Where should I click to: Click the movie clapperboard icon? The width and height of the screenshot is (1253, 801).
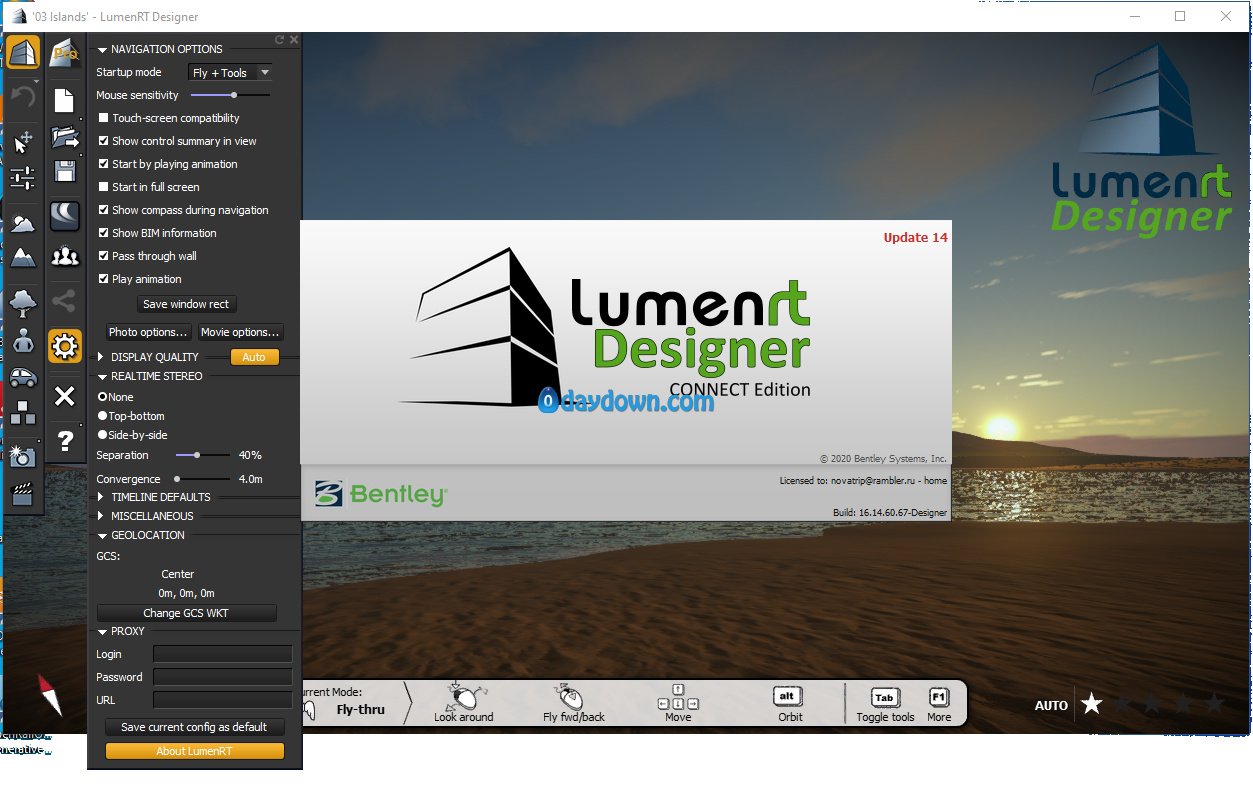(x=22, y=493)
